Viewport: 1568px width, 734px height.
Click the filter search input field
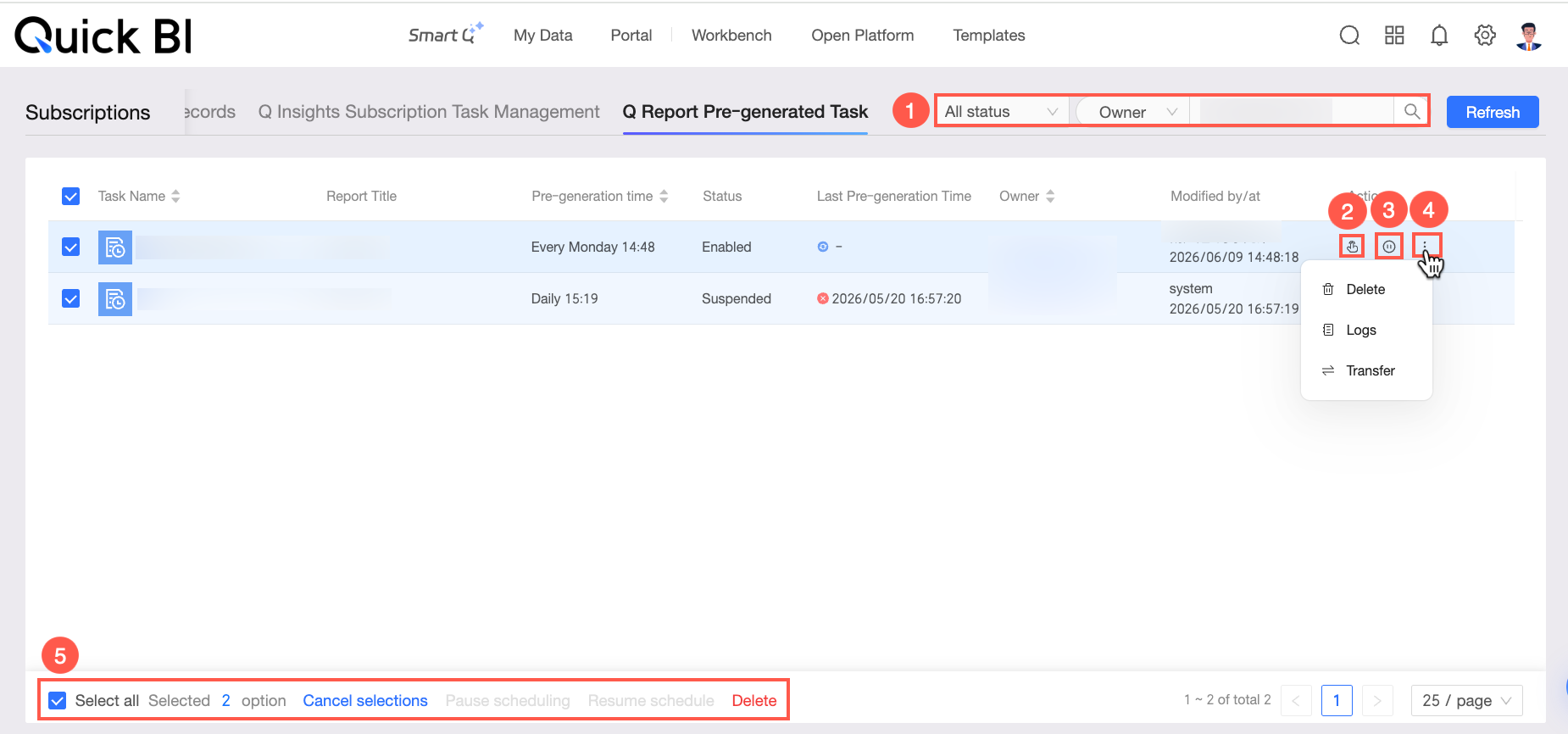[1292, 112]
